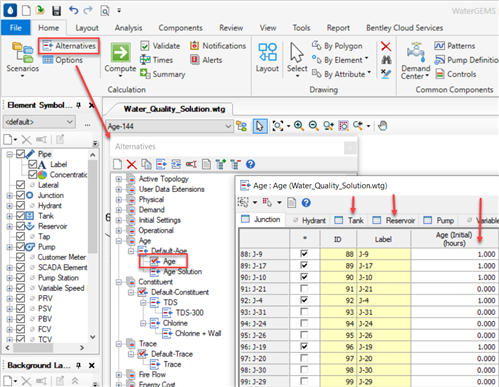Uncheck the Pipe element symbology checkbox
This screenshot has height=387, width=499.
click(20, 154)
